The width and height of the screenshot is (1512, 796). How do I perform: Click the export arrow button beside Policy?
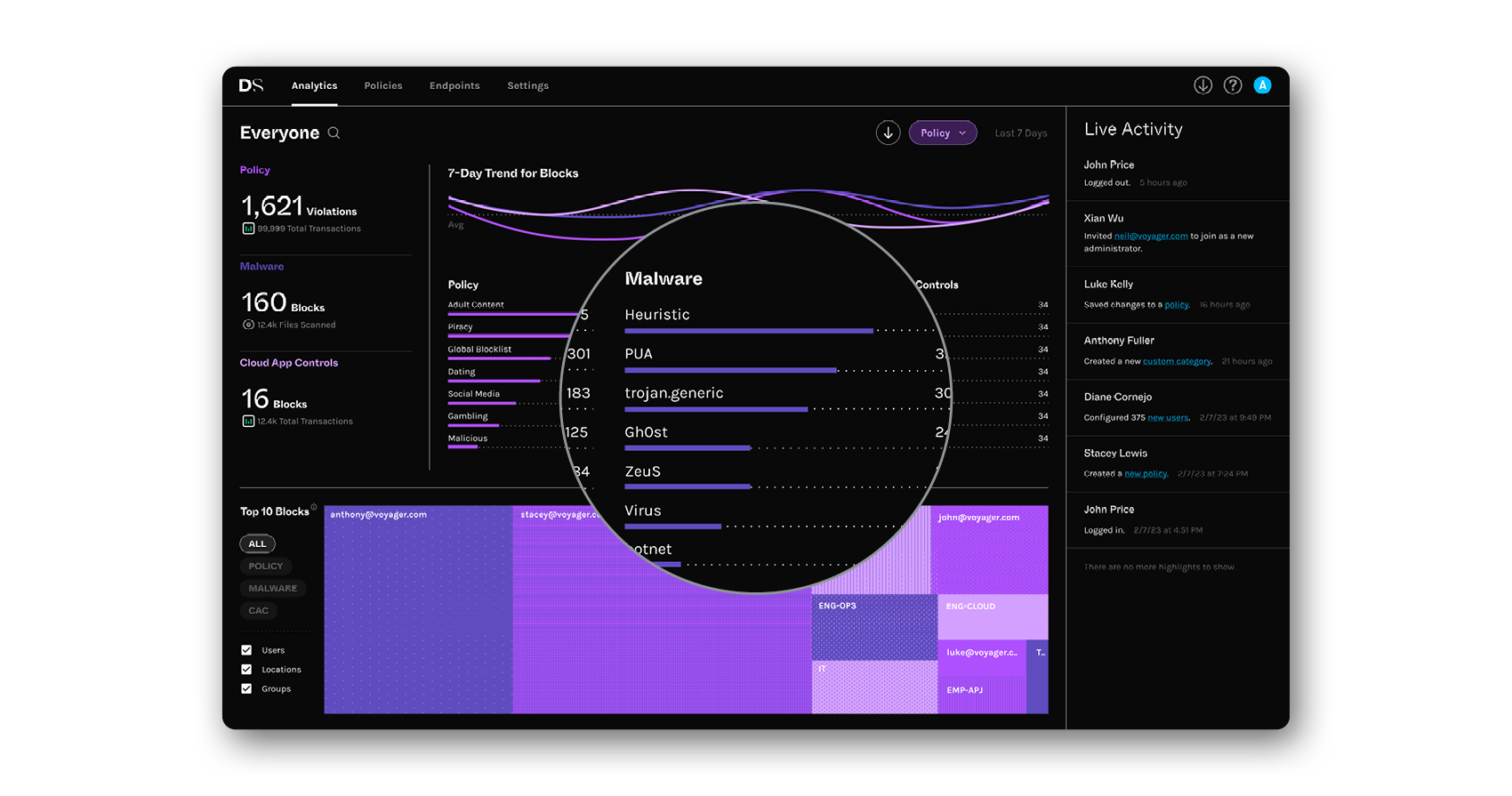[x=888, y=133]
